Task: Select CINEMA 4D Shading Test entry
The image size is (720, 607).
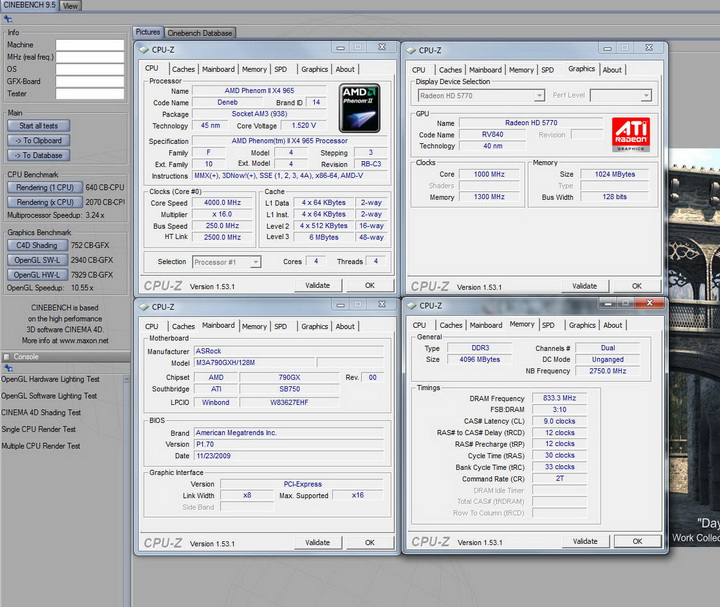Action: click(41, 412)
